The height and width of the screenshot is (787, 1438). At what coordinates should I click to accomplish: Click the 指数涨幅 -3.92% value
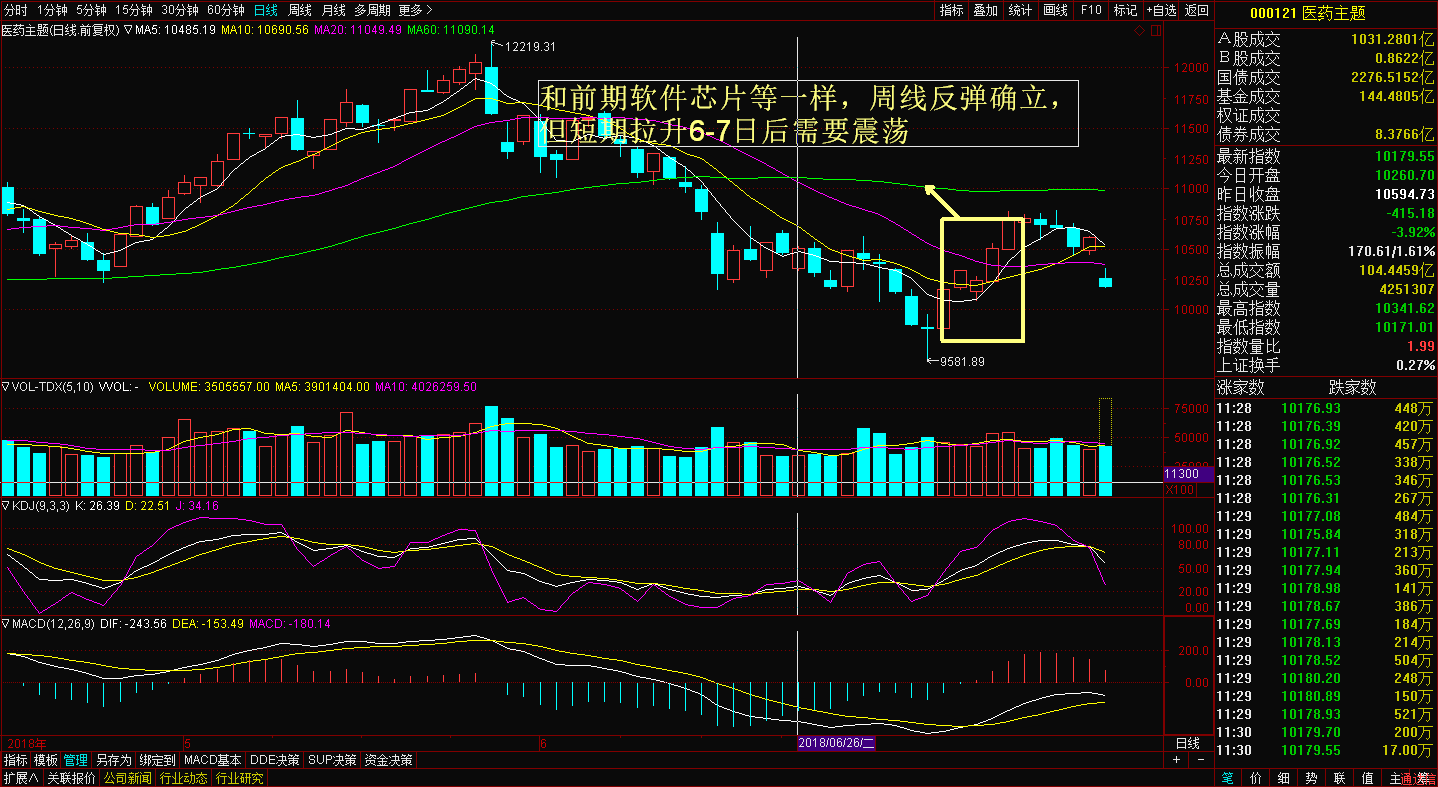coord(1412,232)
